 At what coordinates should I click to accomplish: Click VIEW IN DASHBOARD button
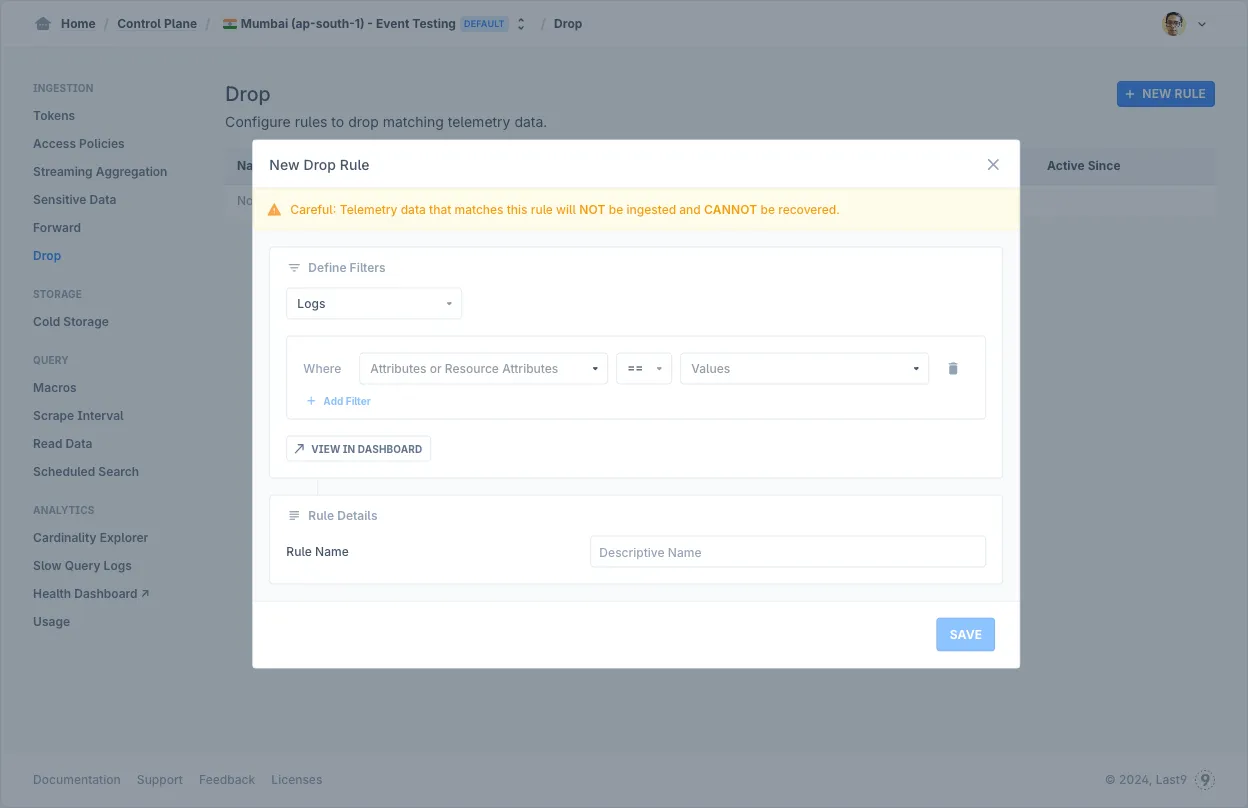[x=358, y=449]
